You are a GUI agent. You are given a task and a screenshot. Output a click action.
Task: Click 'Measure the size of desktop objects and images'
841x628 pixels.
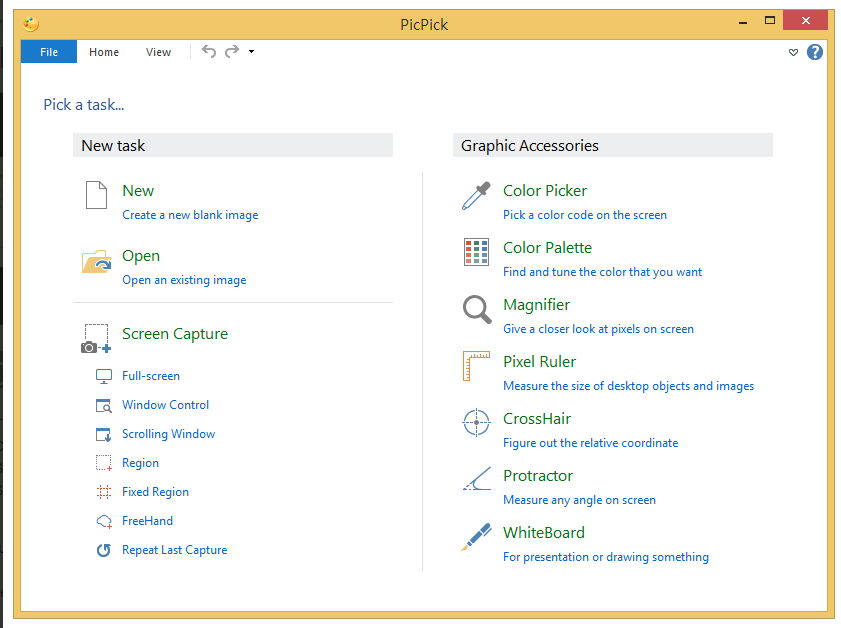tap(629, 386)
